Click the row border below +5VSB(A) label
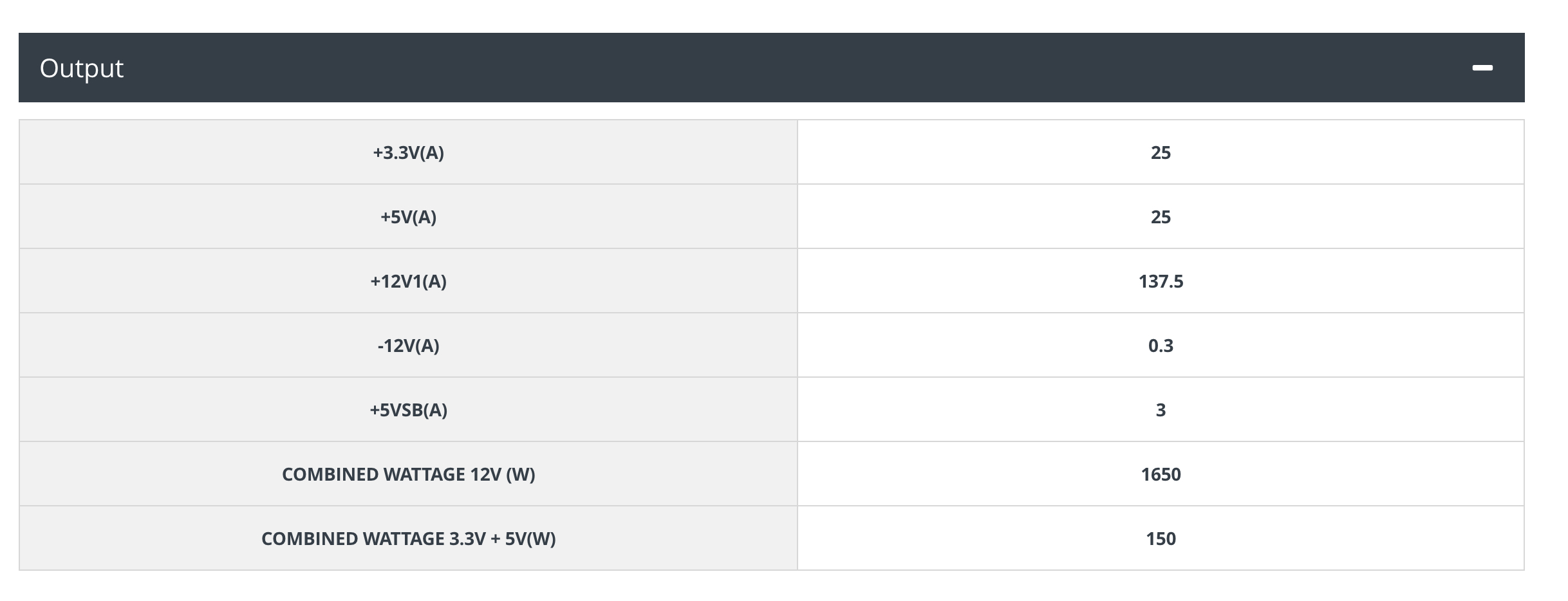 click(408, 441)
